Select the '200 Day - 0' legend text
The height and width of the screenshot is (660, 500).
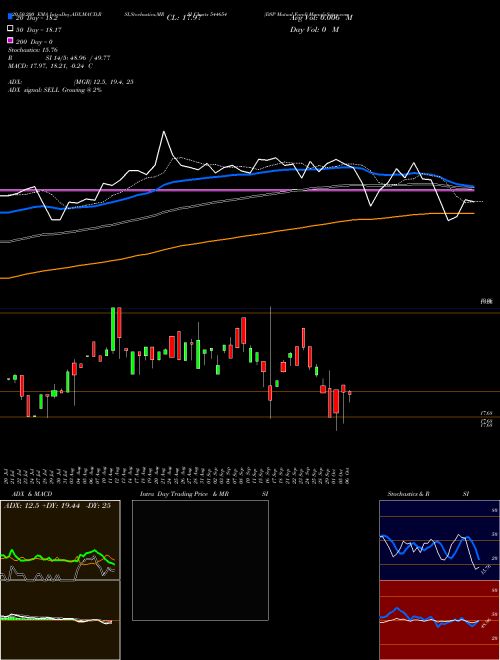point(34,42)
